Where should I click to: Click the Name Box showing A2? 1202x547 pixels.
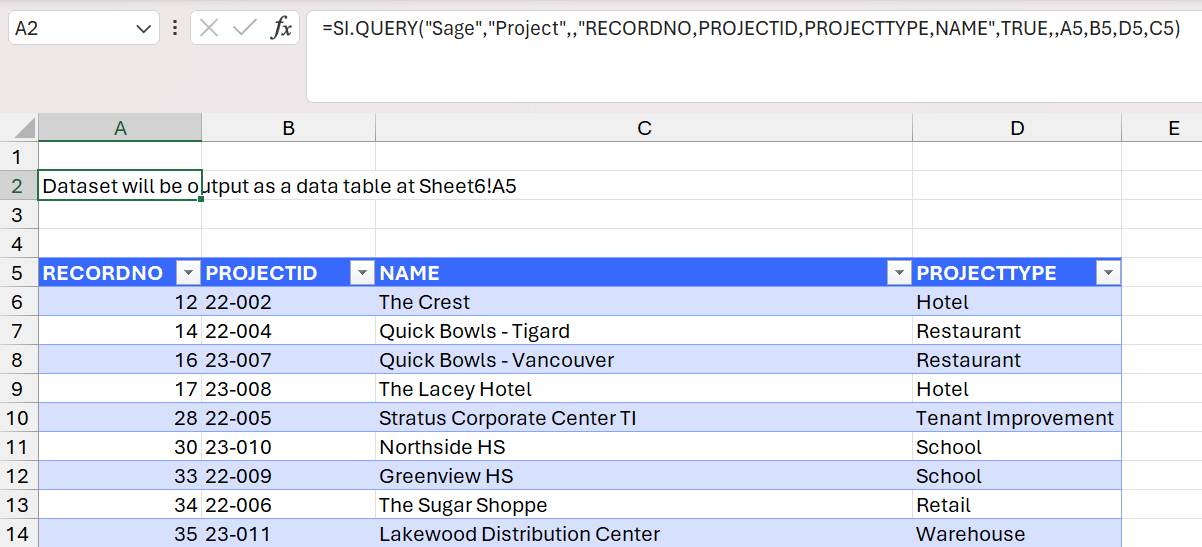point(70,28)
